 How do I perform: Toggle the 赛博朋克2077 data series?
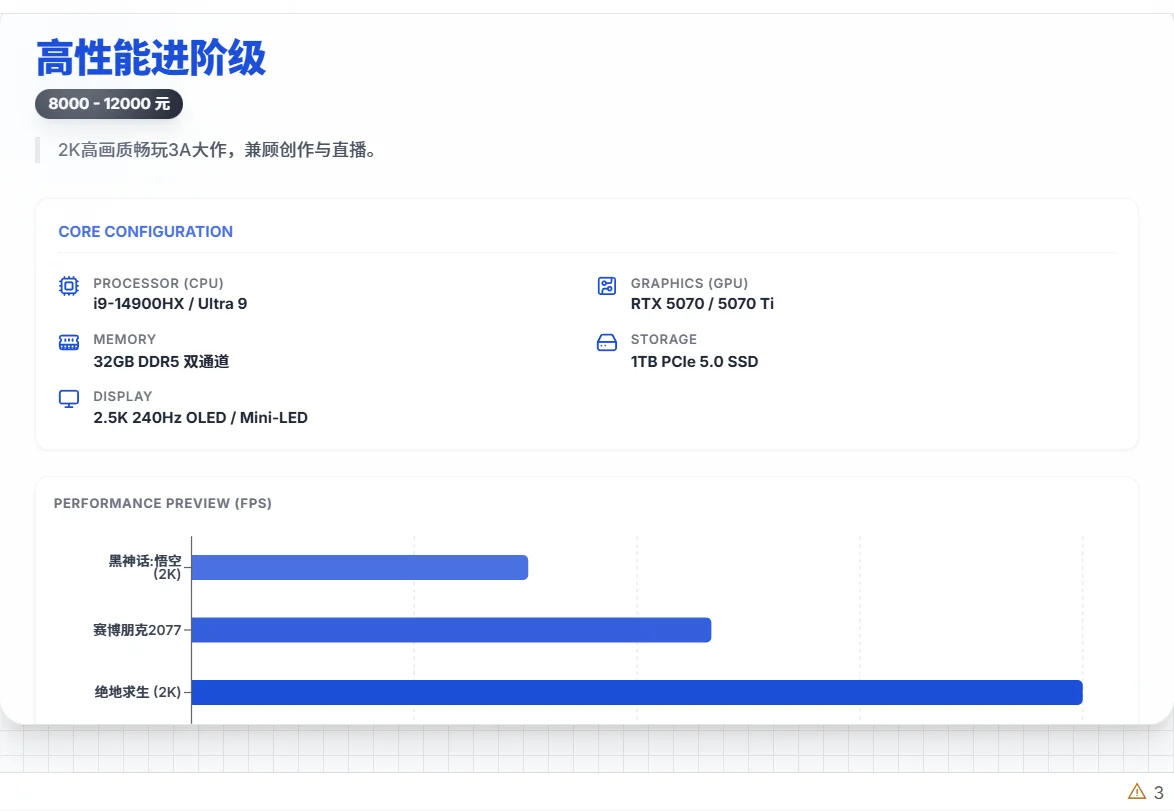coord(138,630)
